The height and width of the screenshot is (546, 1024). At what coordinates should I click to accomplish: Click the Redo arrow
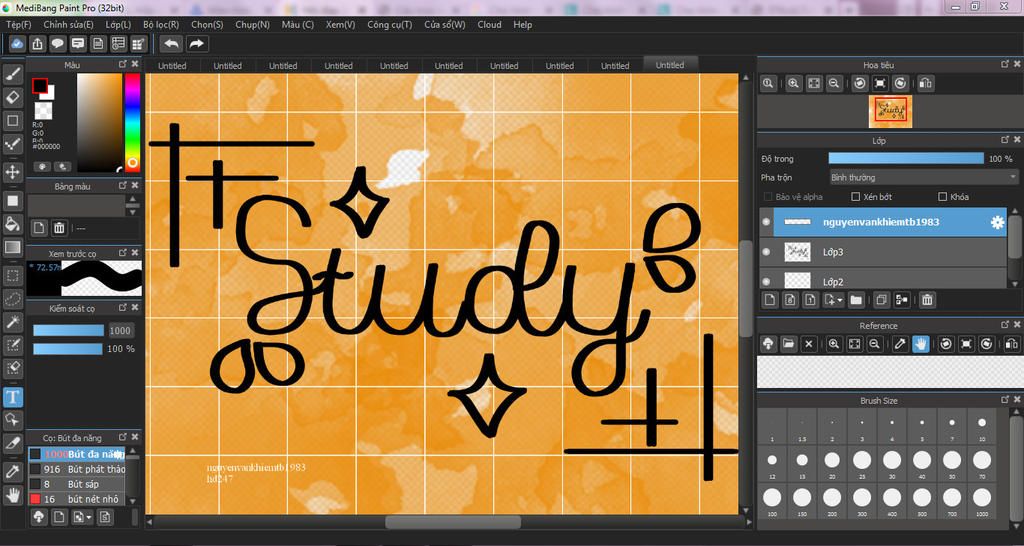coord(196,44)
